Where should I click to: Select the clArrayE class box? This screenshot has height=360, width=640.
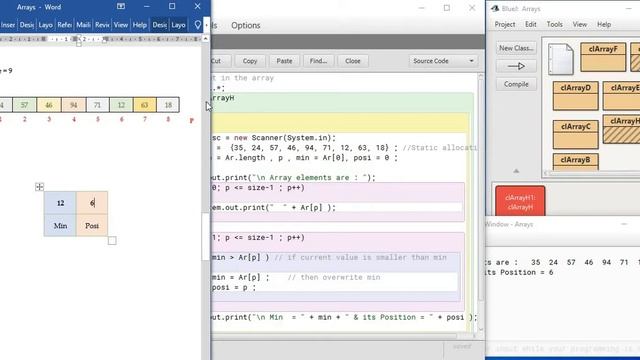click(x=621, y=96)
